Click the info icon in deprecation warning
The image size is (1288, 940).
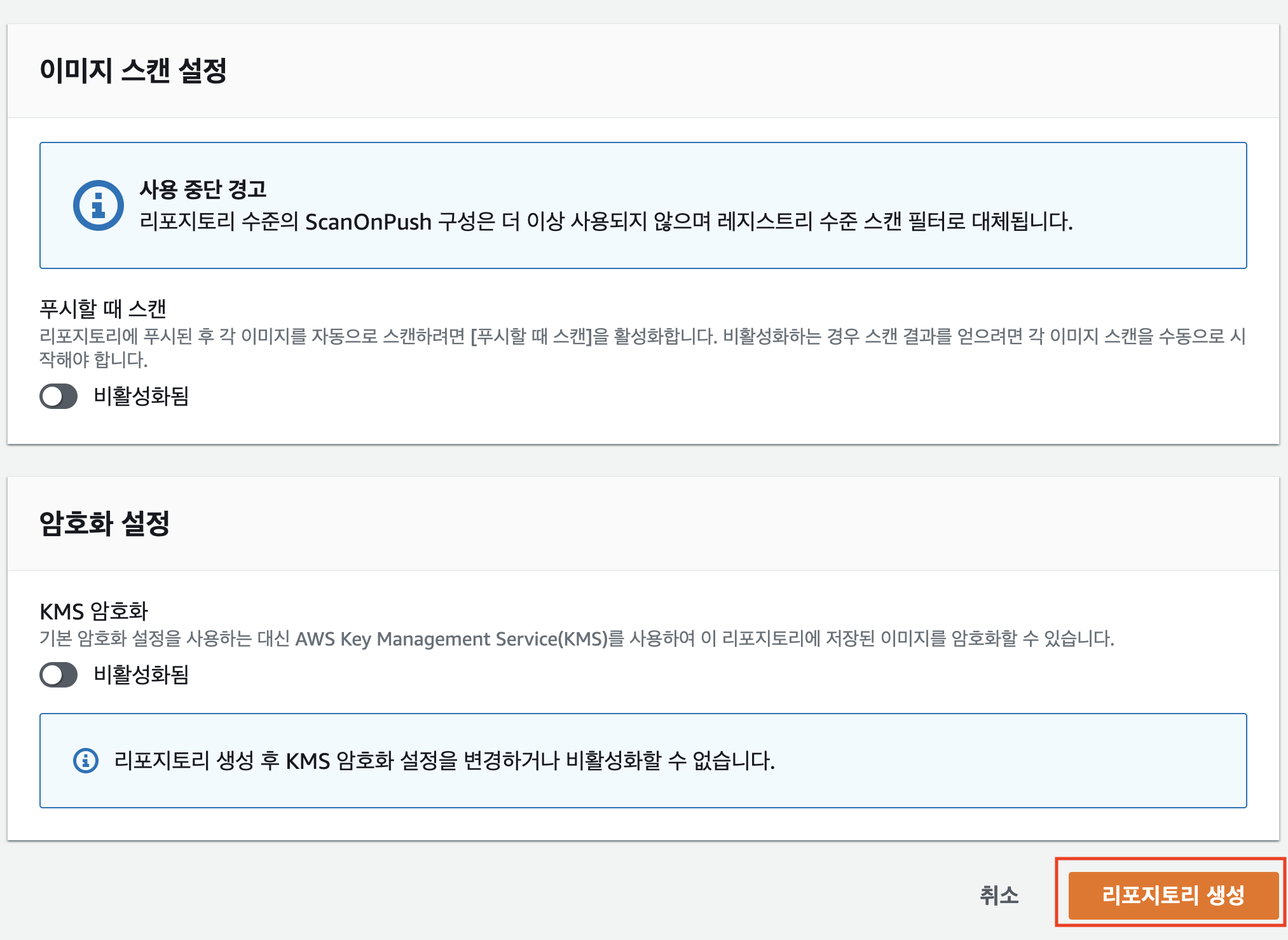99,205
